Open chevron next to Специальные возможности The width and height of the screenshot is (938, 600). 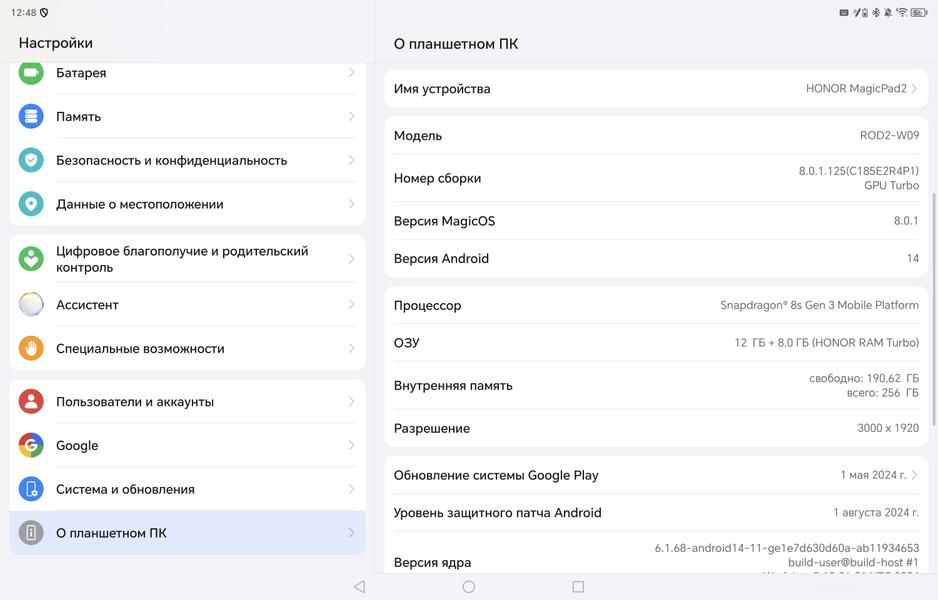click(351, 349)
